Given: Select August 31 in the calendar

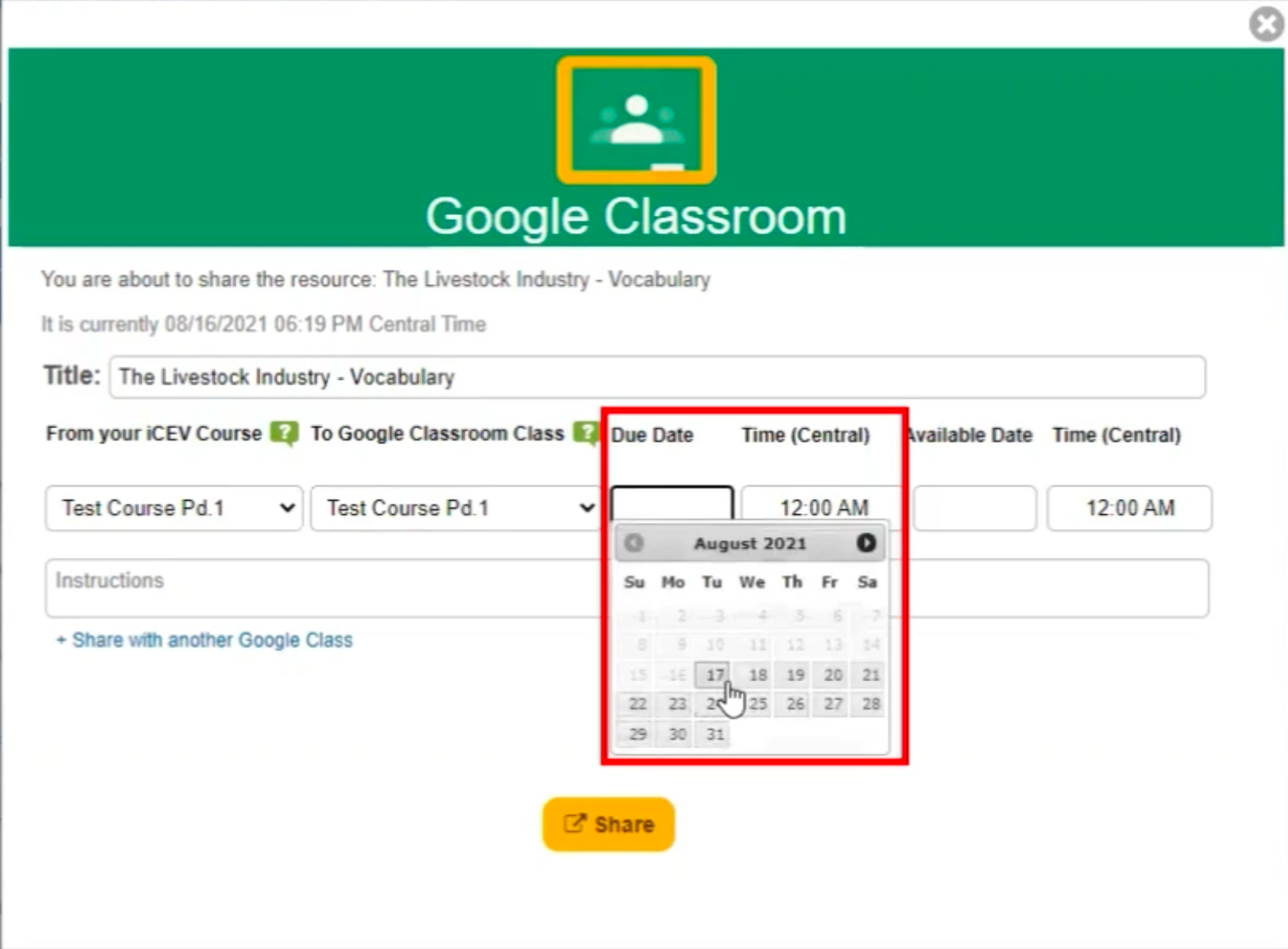Looking at the screenshot, I should 714,733.
